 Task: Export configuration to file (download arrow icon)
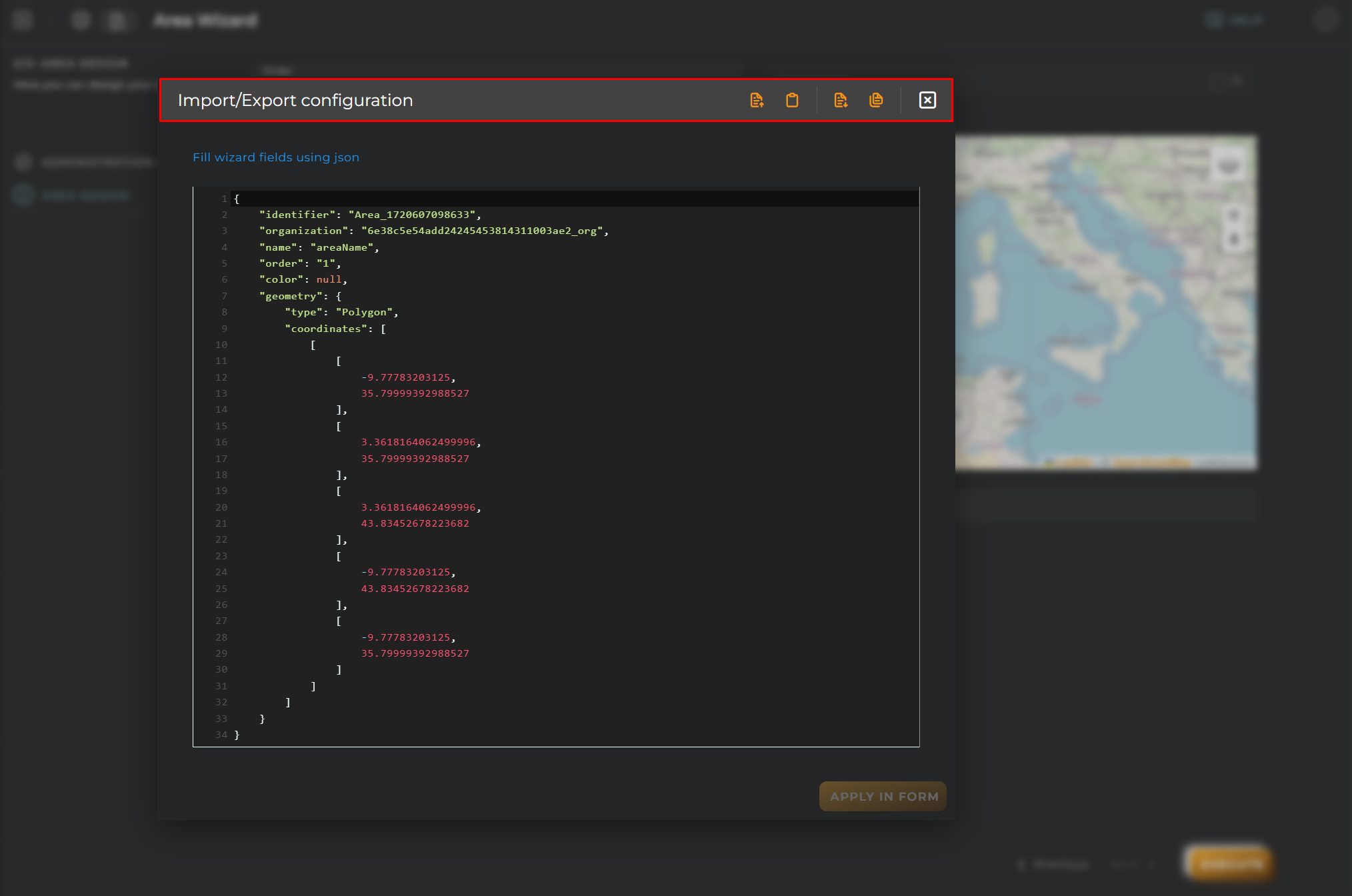(841, 100)
